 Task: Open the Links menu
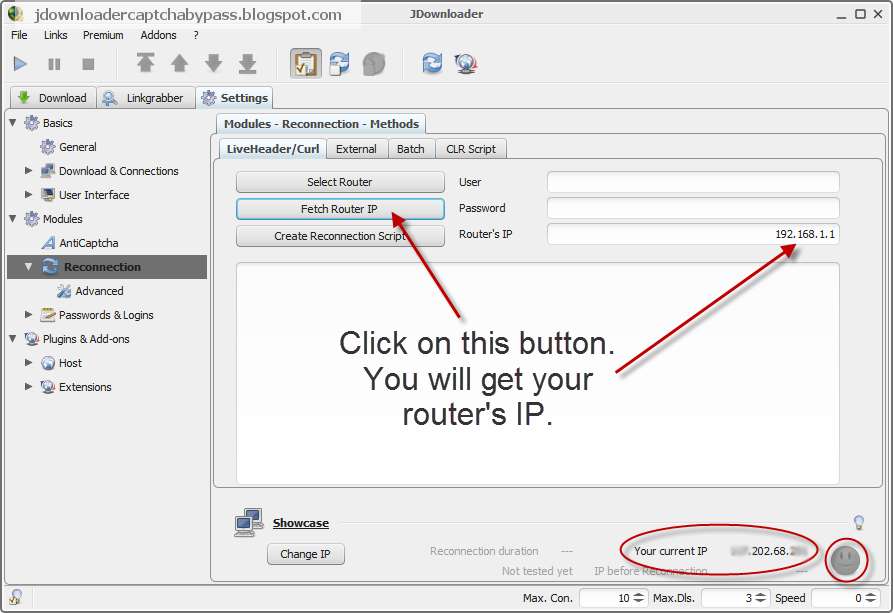56,35
